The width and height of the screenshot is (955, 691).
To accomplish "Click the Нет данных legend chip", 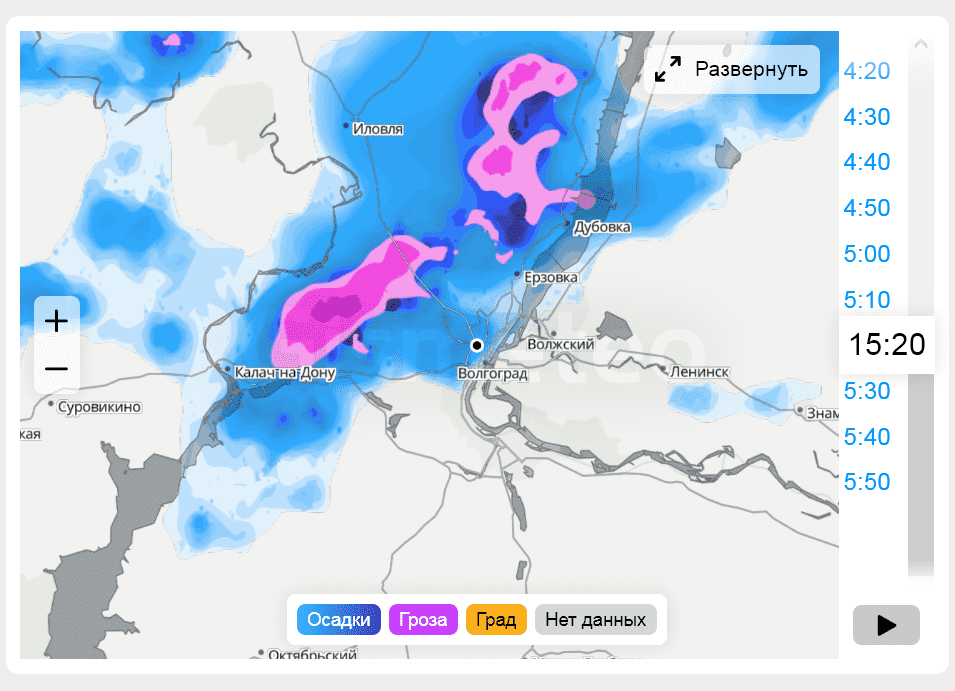I will [x=596, y=620].
